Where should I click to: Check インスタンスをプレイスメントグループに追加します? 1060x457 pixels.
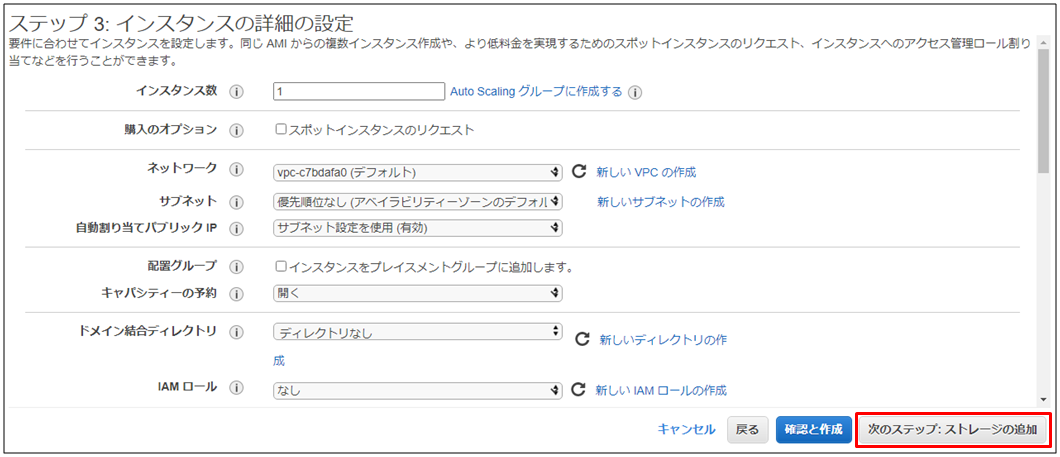(x=281, y=266)
